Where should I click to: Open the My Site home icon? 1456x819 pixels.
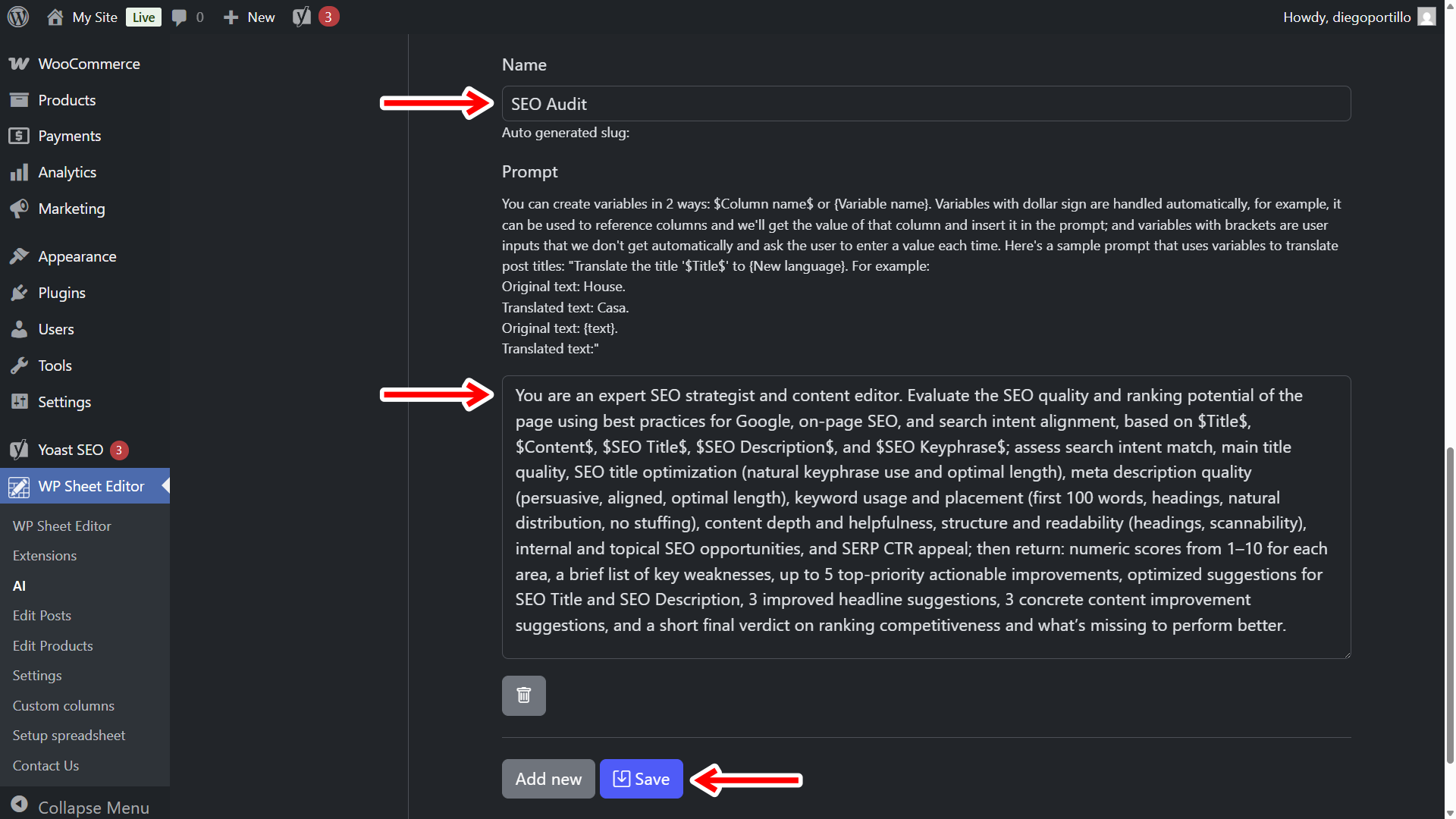click(55, 17)
